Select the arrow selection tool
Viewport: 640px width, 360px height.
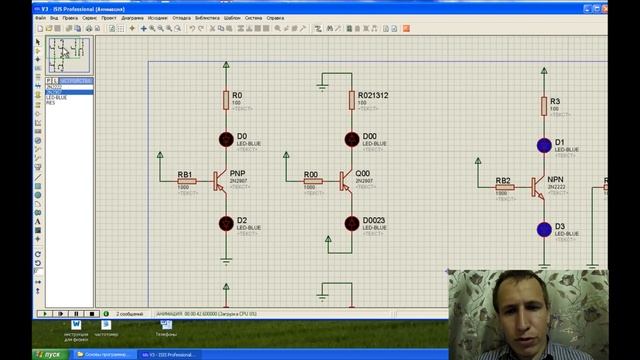click(38, 42)
